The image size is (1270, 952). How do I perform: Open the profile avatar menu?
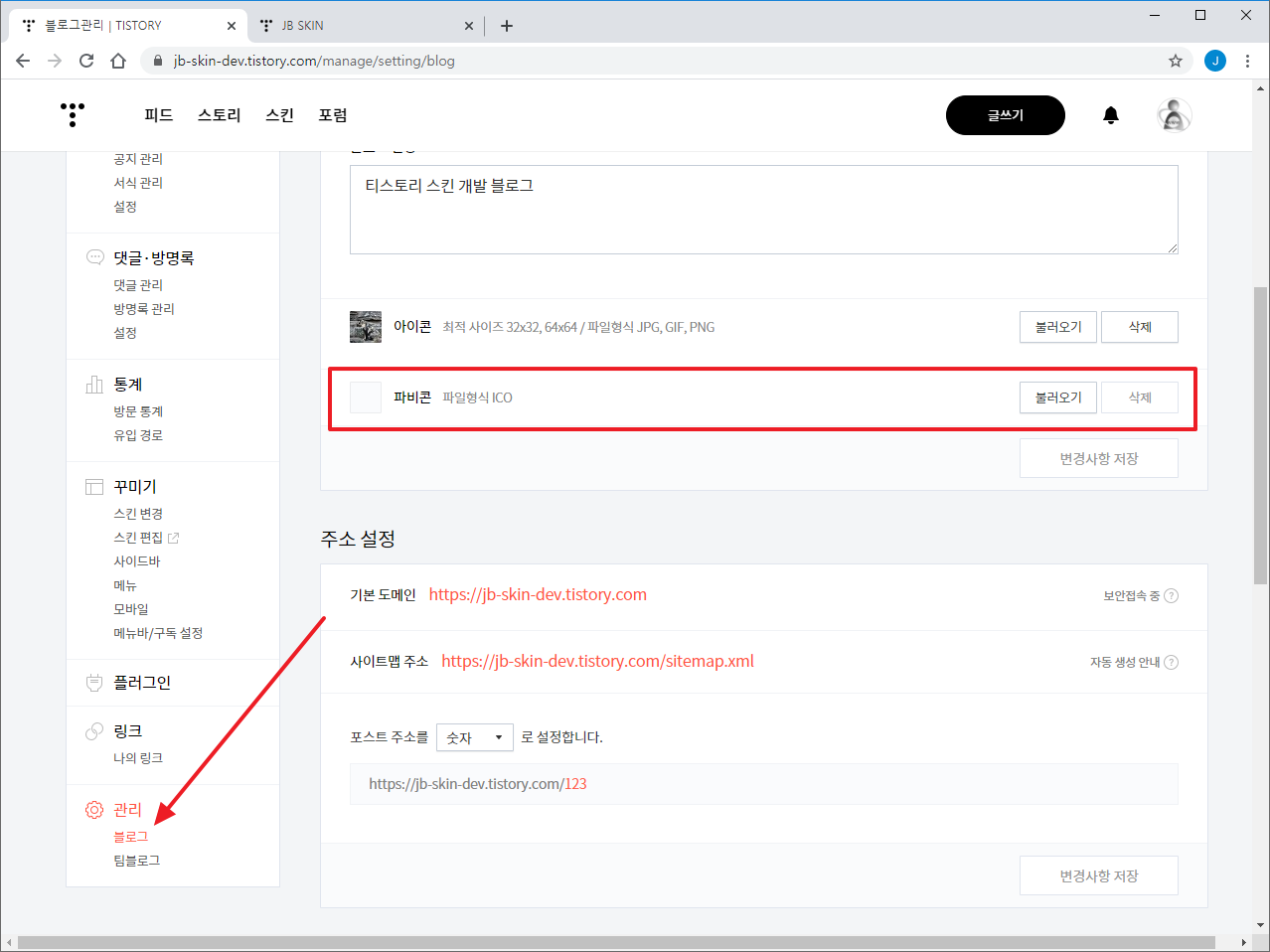[1175, 115]
